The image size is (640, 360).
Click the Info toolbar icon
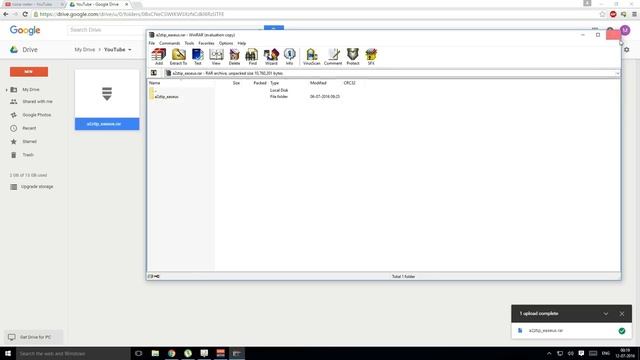coord(289,56)
